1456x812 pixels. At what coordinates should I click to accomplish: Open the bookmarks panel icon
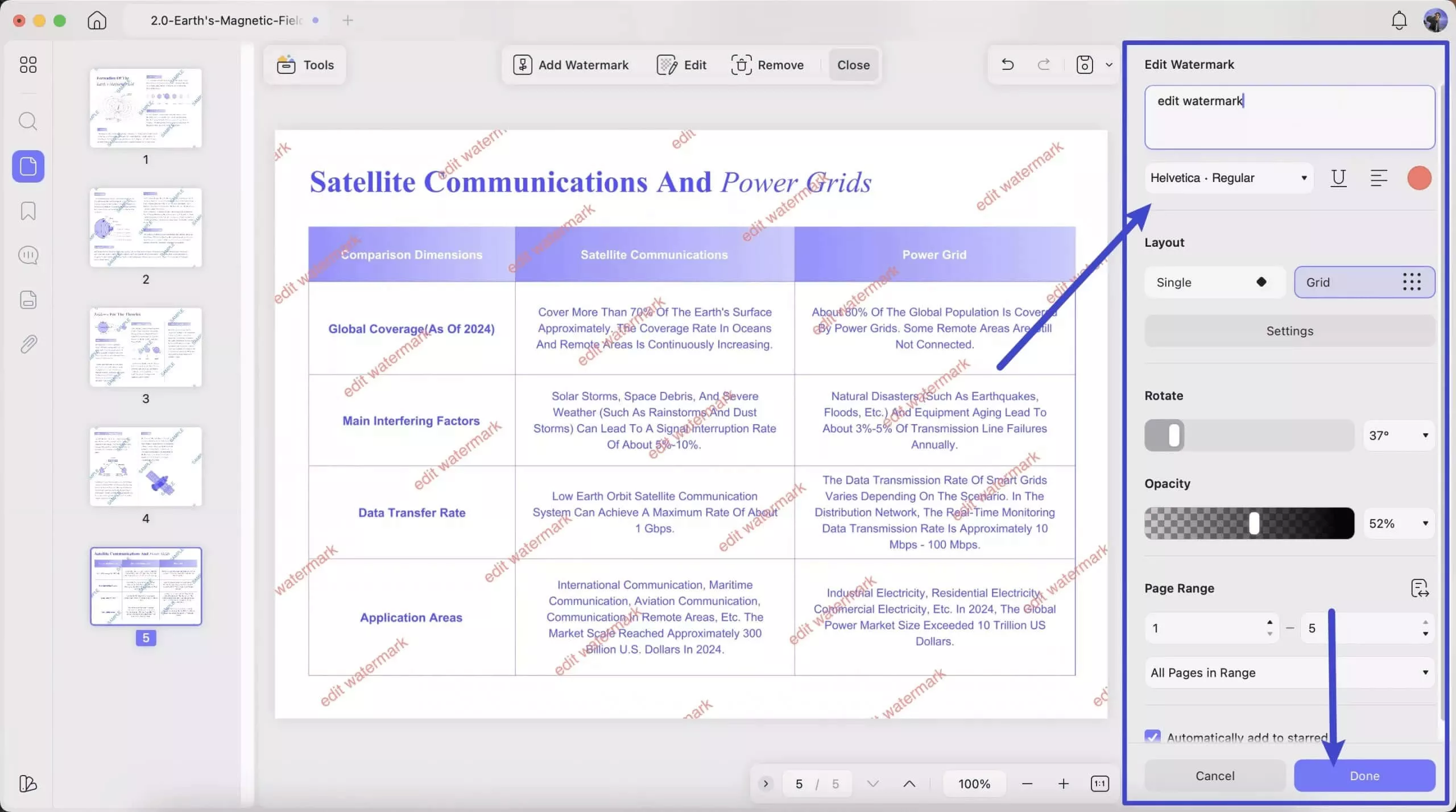click(28, 211)
